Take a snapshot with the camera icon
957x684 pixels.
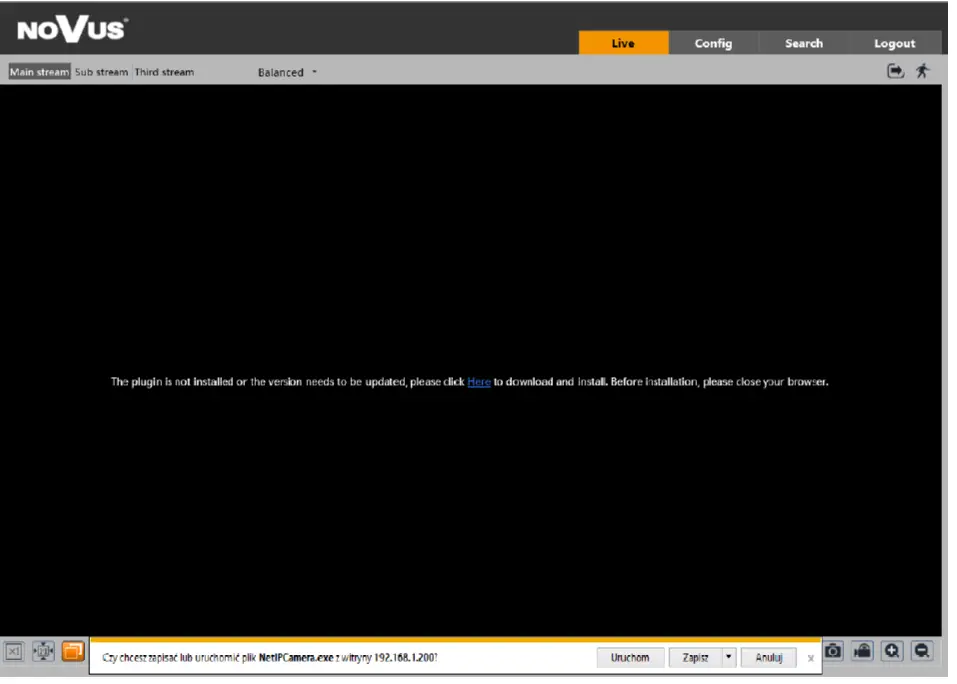833,651
